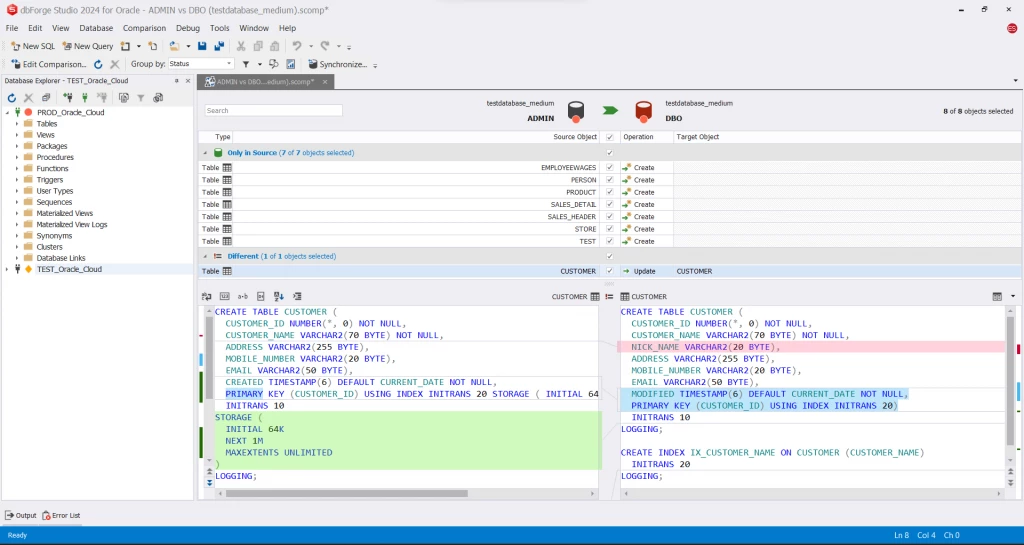Refresh the Database Explorer tree
The height and width of the screenshot is (545, 1024).
pos(12,98)
